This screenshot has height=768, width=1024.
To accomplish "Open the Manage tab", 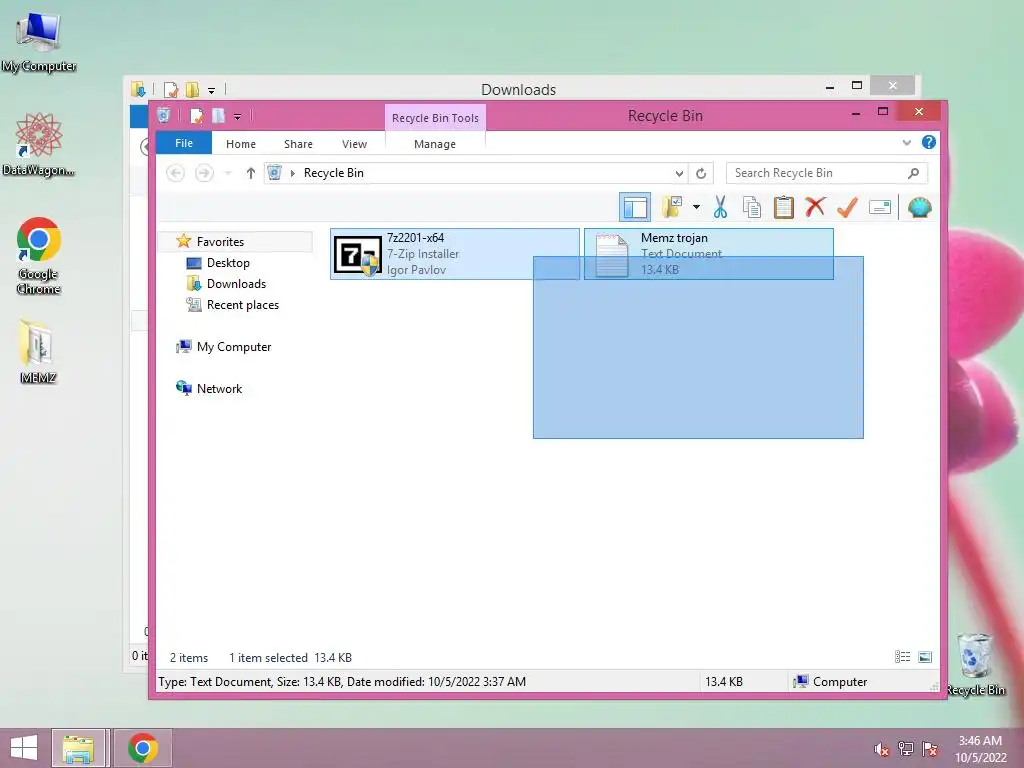I will [x=435, y=144].
